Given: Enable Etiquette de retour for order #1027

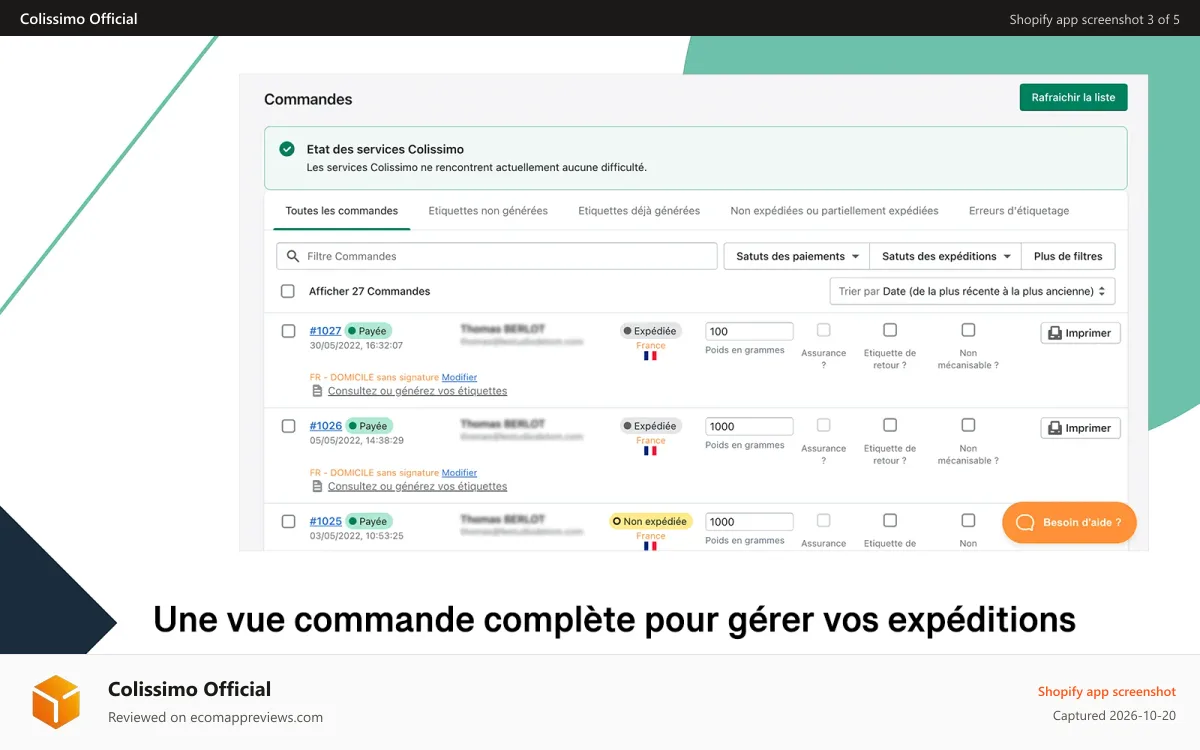Looking at the screenshot, I should [x=890, y=330].
